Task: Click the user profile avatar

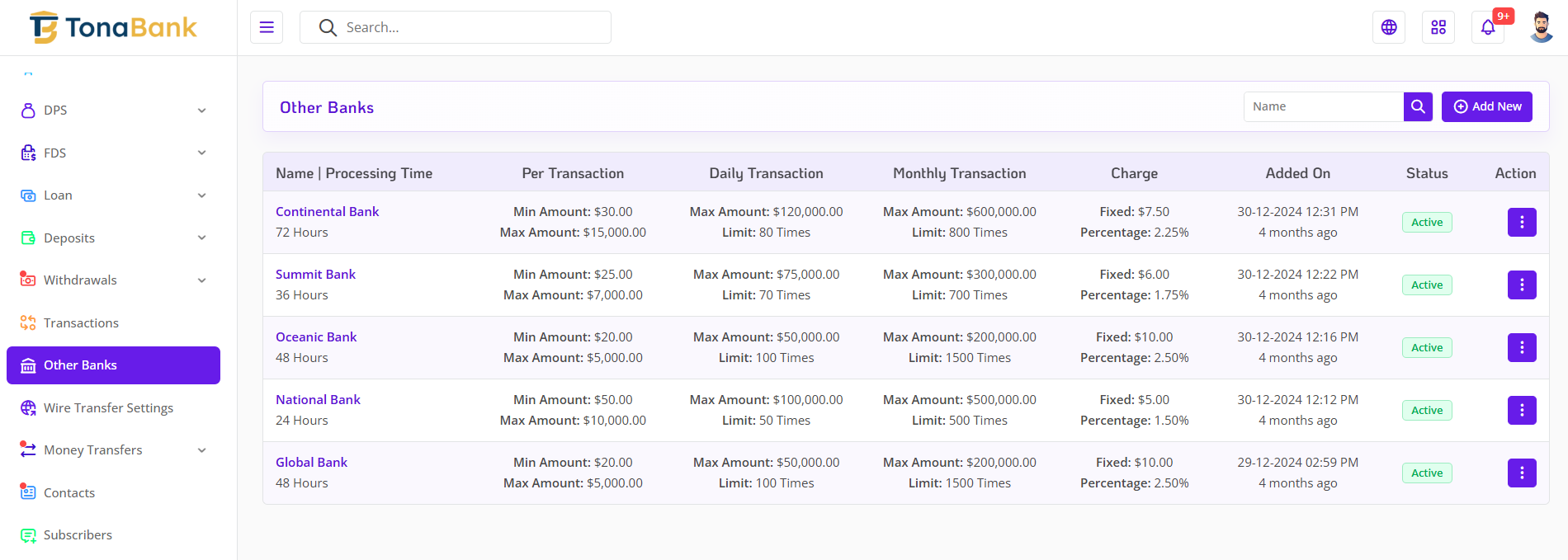Action: tap(1541, 27)
